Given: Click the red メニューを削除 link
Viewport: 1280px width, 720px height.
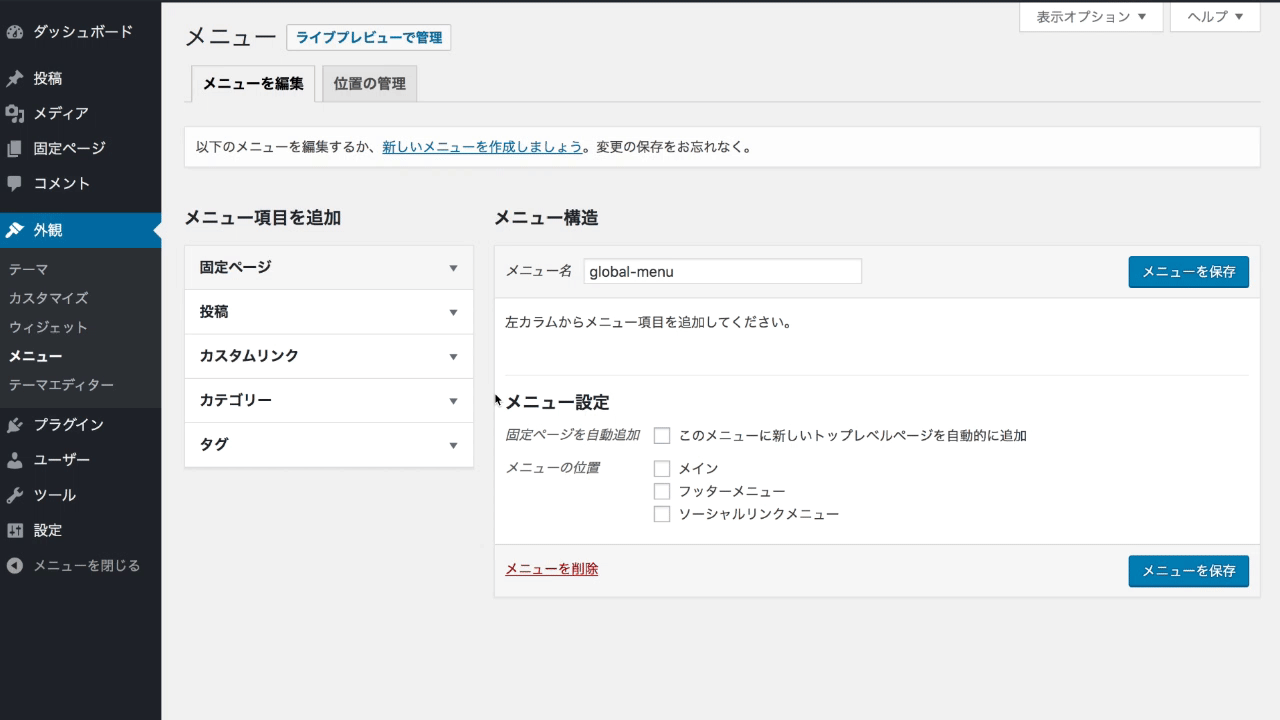Looking at the screenshot, I should [551, 569].
